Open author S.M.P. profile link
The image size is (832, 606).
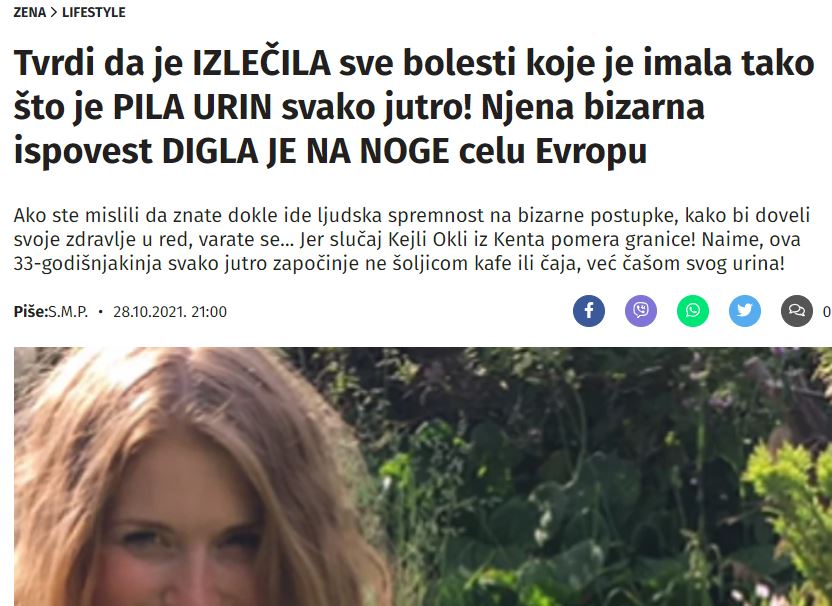click(68, 311)
